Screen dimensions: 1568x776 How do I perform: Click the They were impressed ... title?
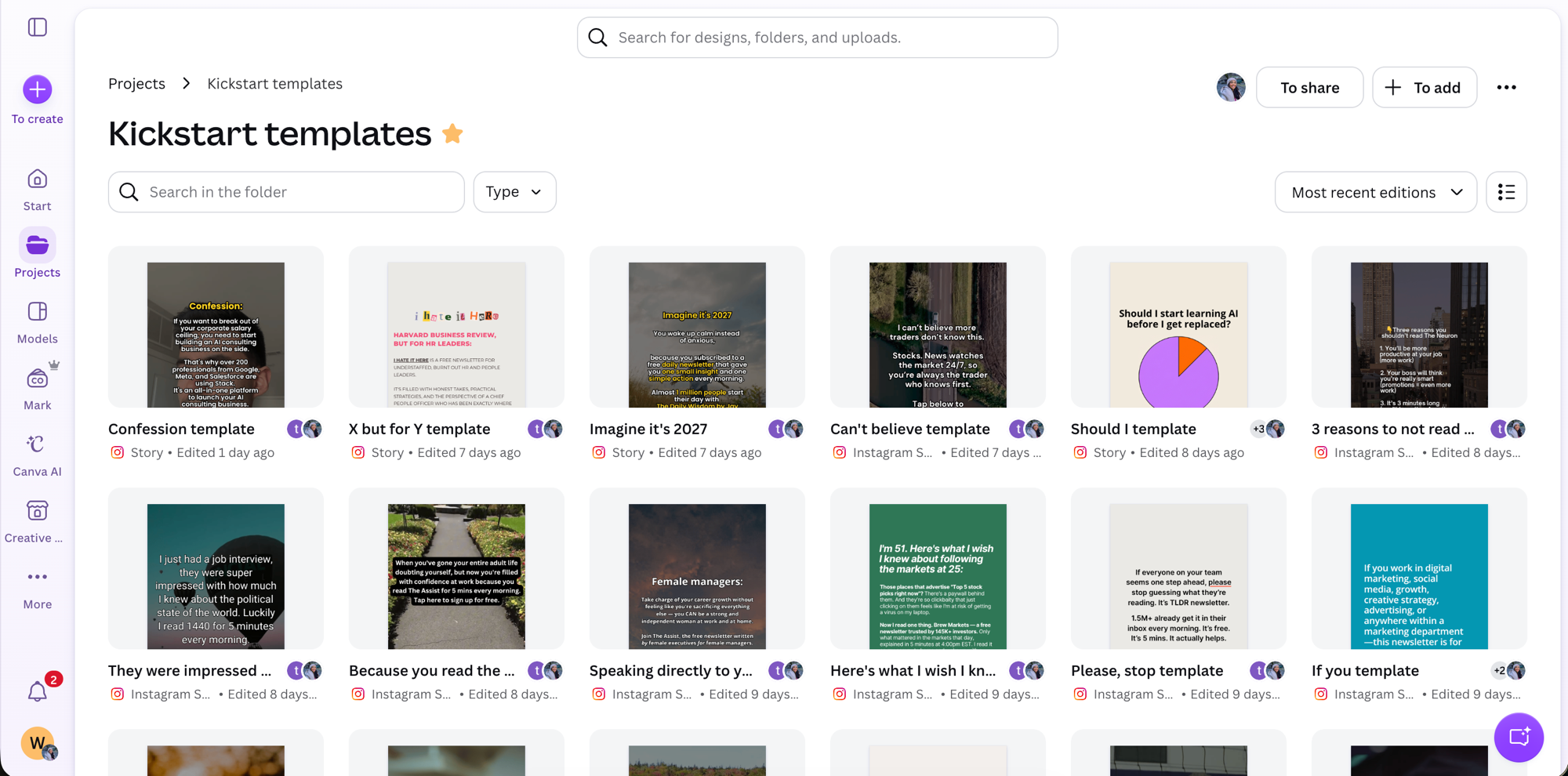pos(190,670)
